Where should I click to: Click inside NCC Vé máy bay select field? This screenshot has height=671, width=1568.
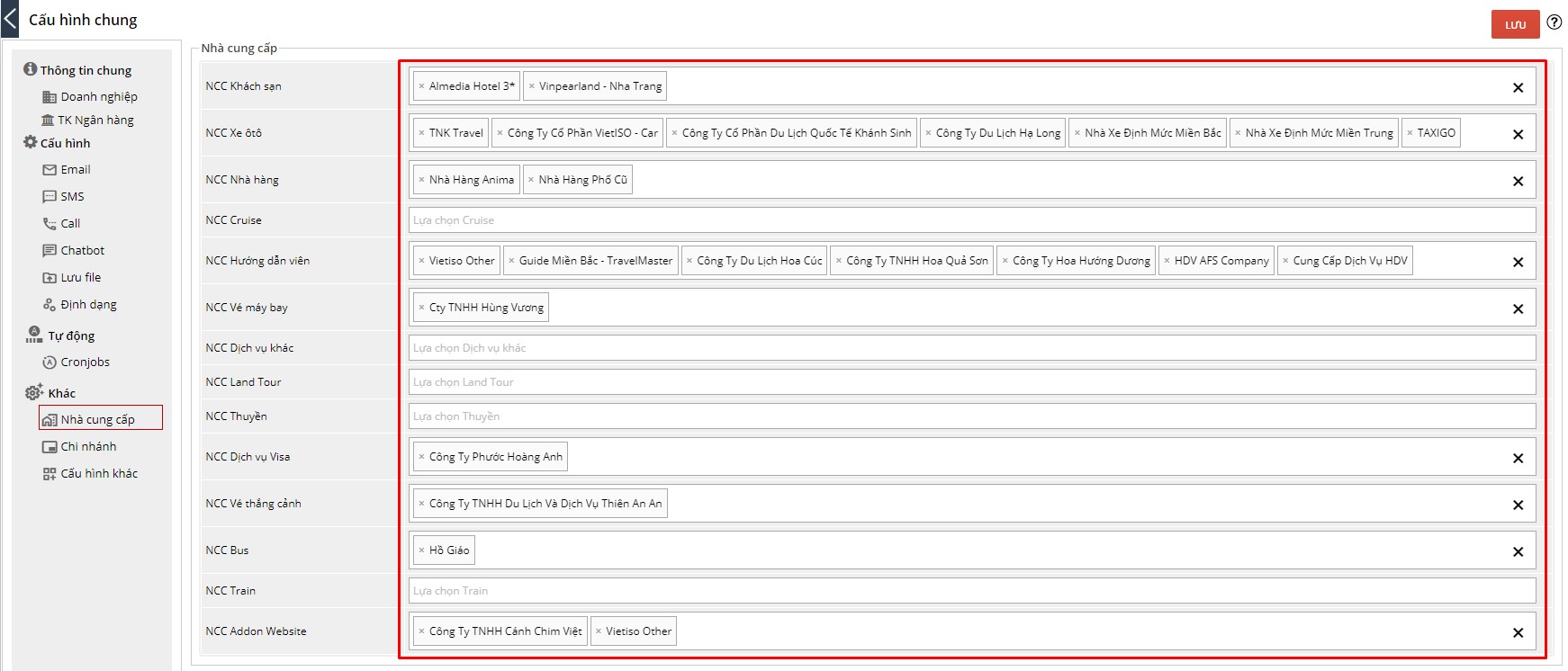pos(972,308)
